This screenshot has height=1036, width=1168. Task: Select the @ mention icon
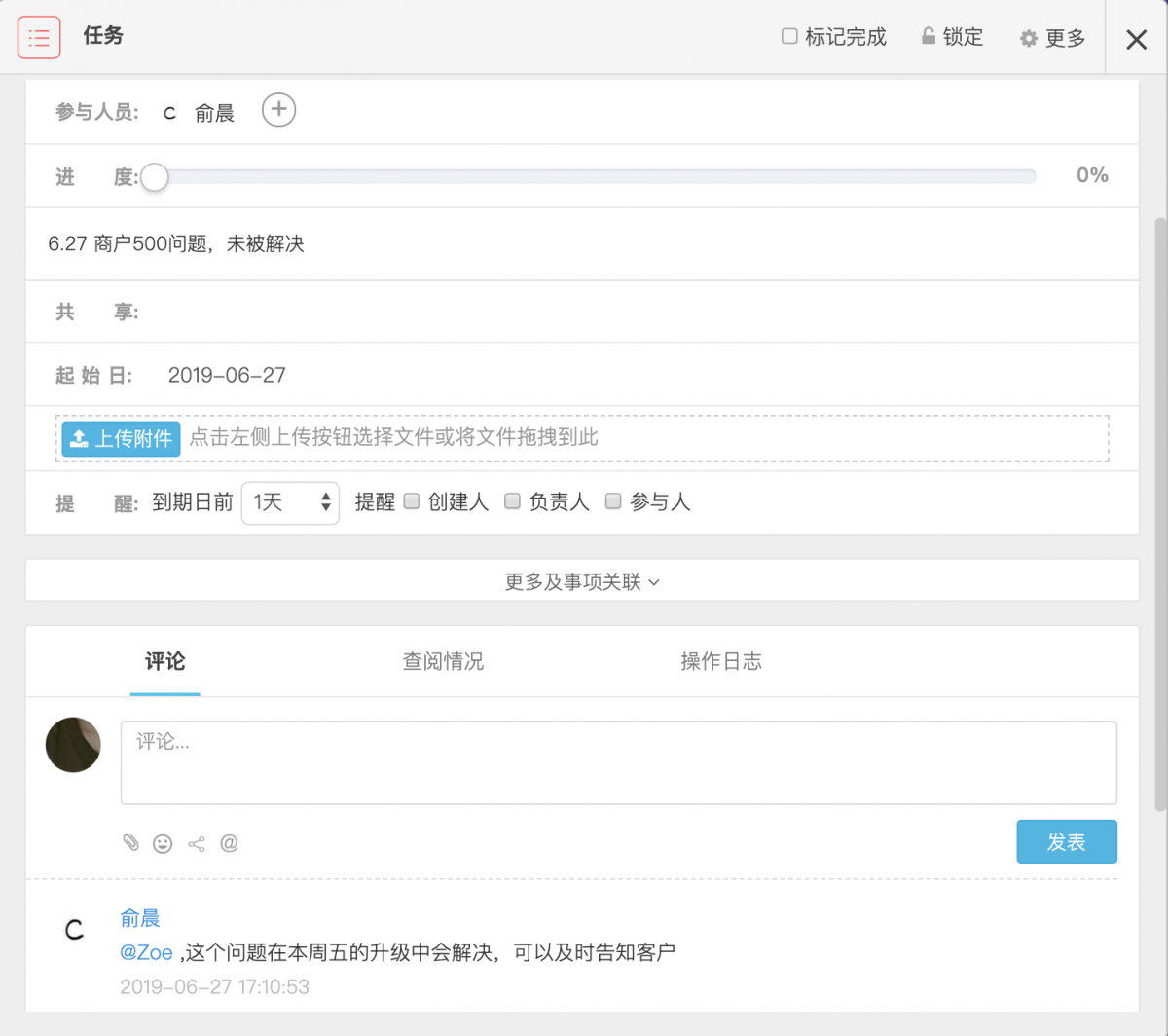click(x=230, y=843)
